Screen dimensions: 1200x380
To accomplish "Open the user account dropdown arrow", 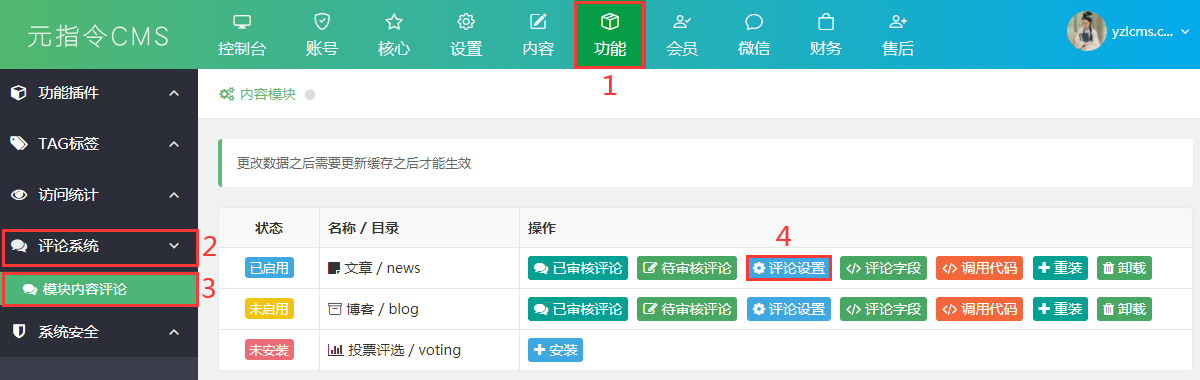I will (1185, 32).
